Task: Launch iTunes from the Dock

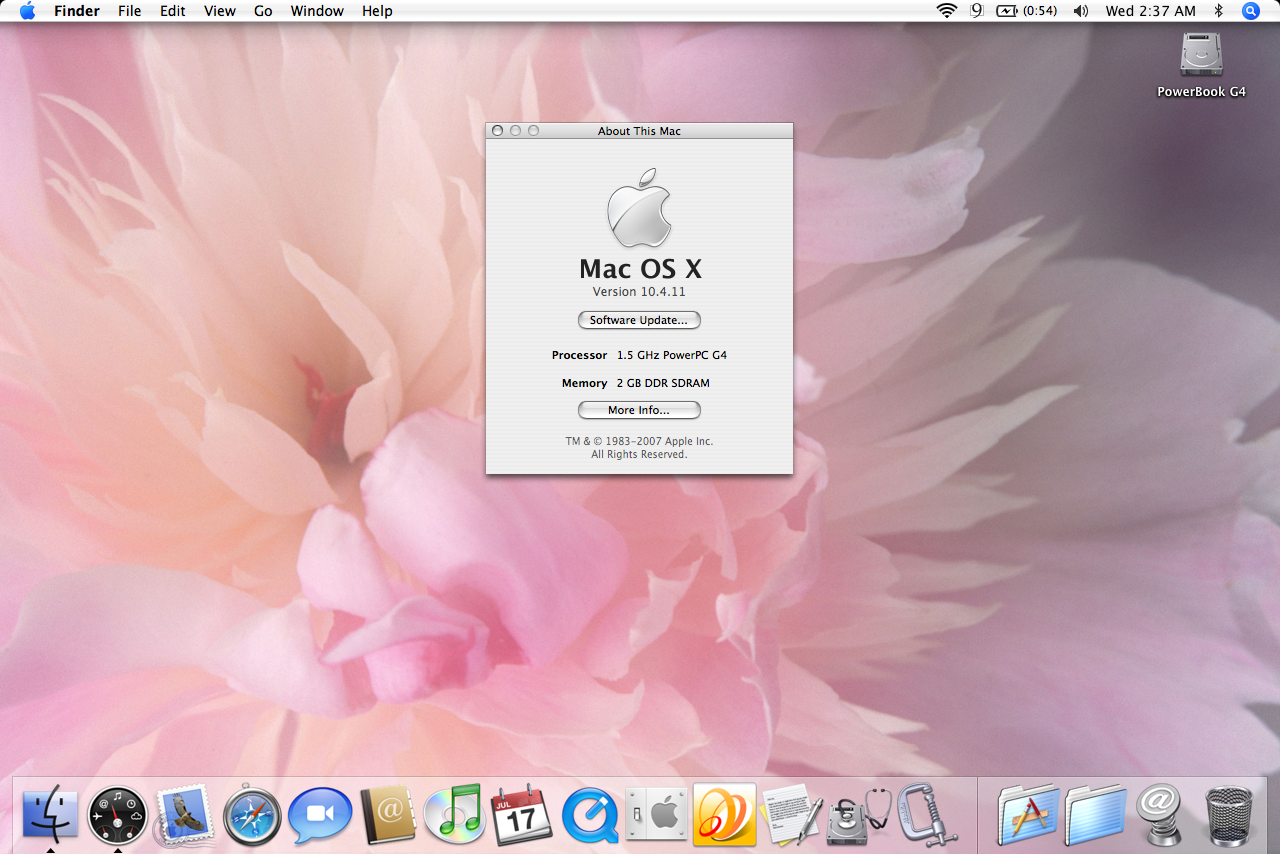Action: point(454,814)
